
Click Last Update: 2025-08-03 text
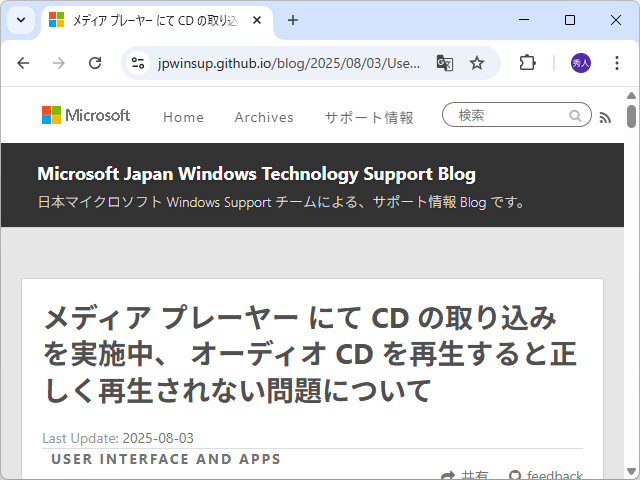118,438
